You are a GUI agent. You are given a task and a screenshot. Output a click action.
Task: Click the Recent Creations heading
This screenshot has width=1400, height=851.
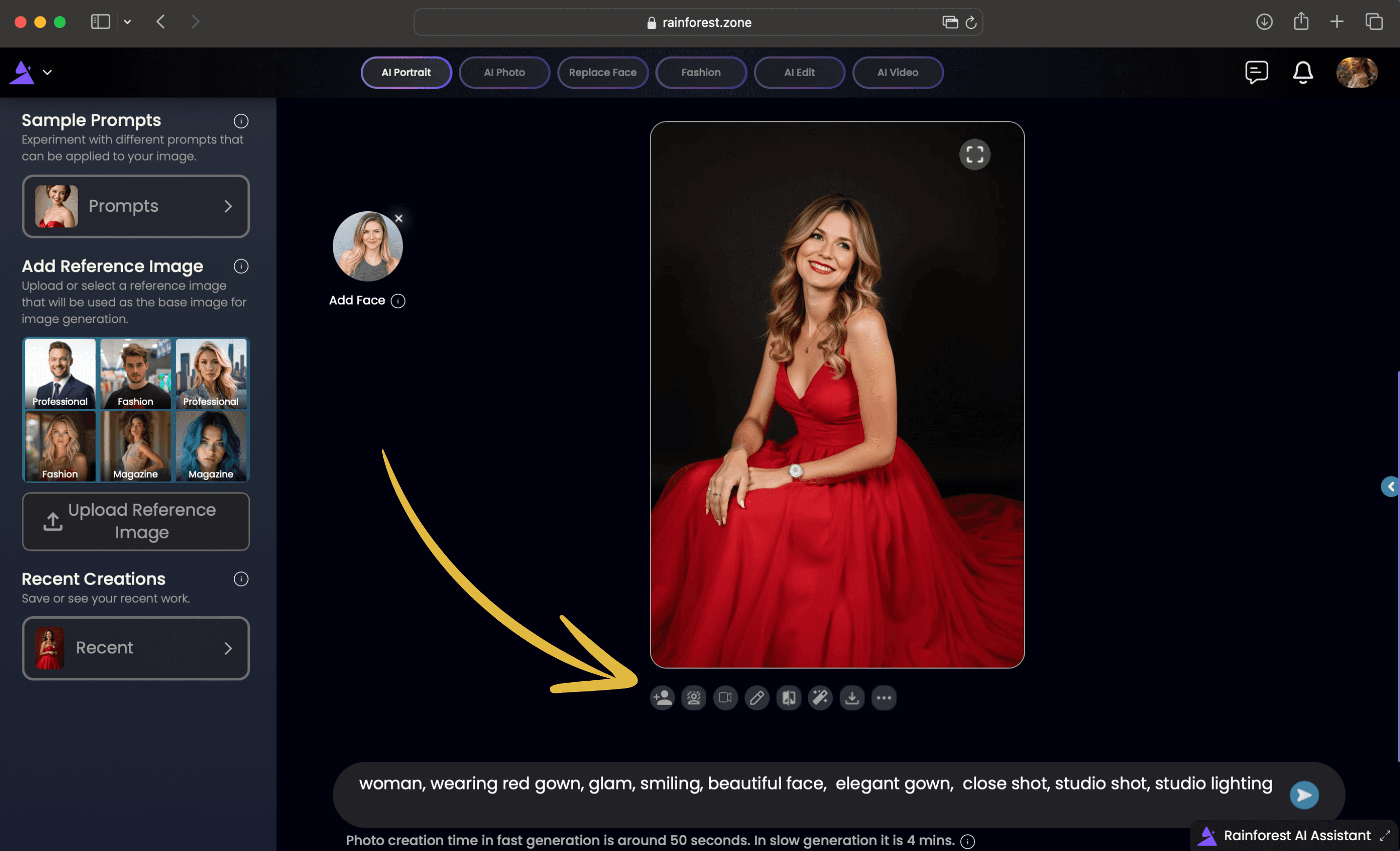(94, 579)
